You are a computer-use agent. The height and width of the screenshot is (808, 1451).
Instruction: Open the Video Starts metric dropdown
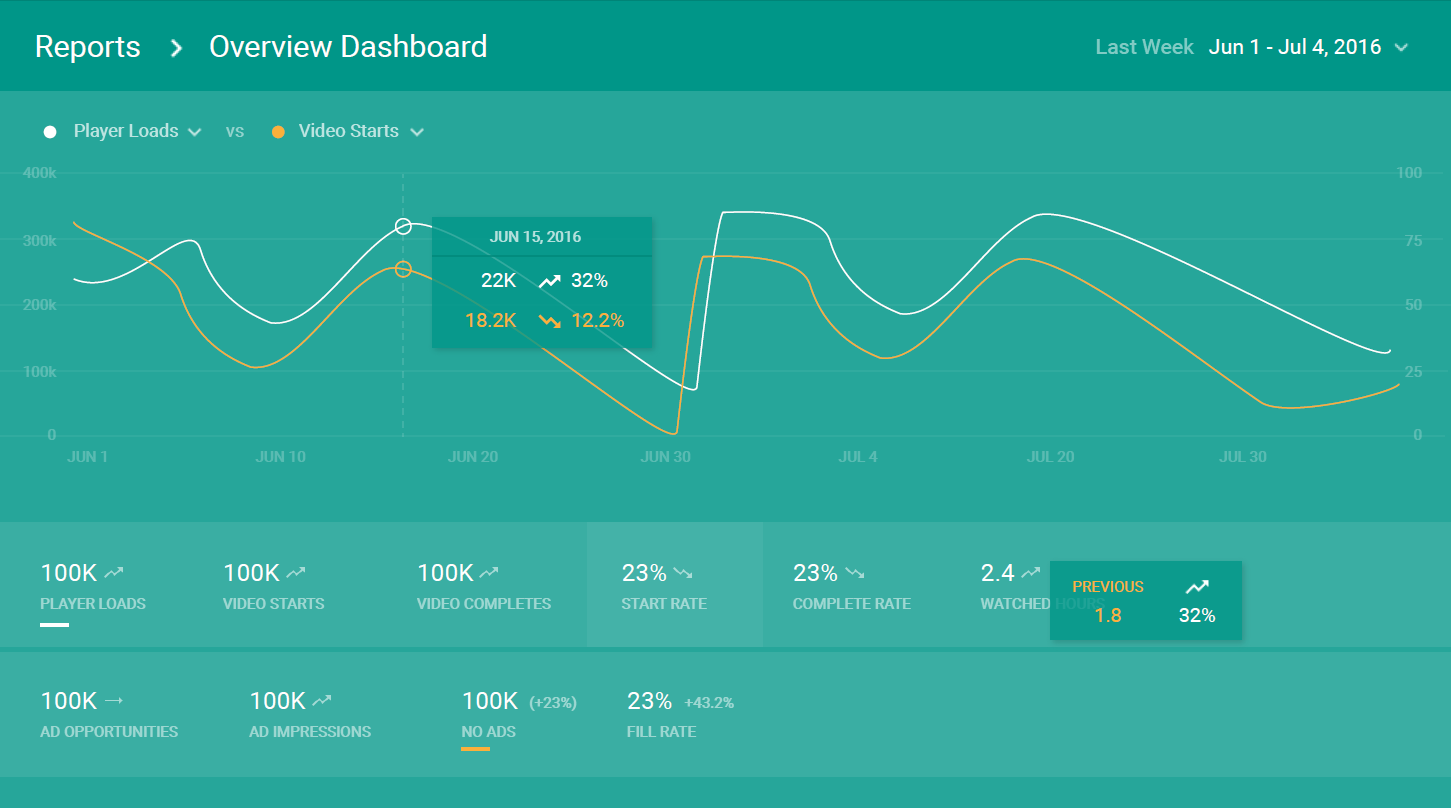click(x=419, y=131)
